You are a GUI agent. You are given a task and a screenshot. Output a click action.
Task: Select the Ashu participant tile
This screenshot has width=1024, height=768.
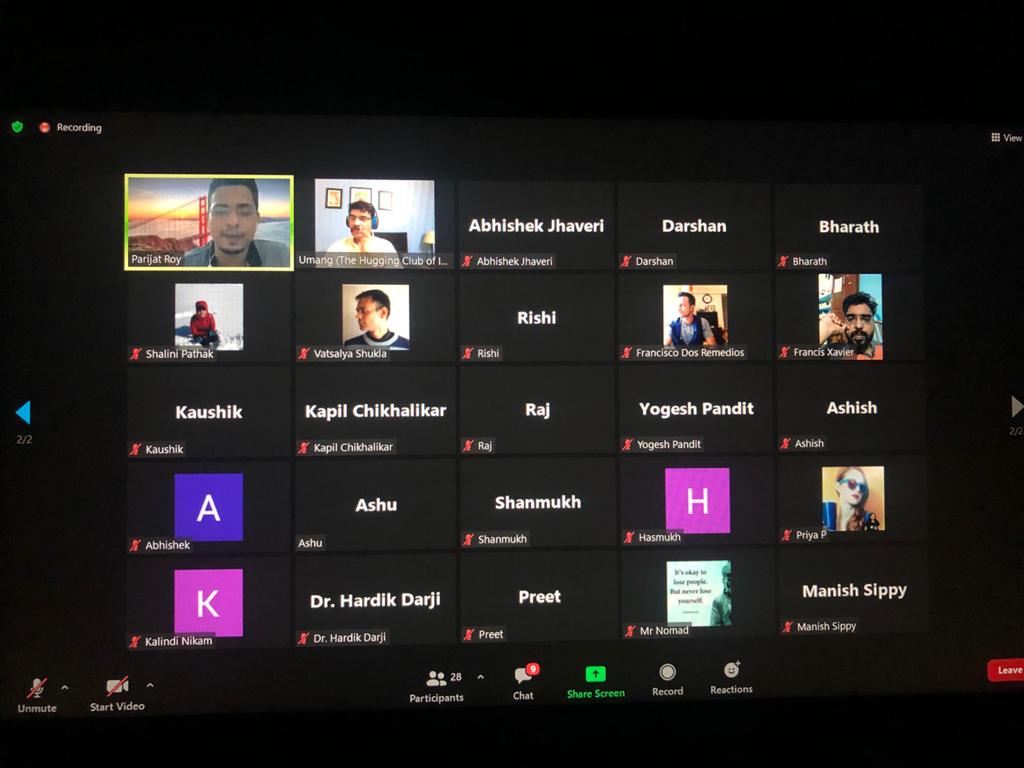pos(376,504)
